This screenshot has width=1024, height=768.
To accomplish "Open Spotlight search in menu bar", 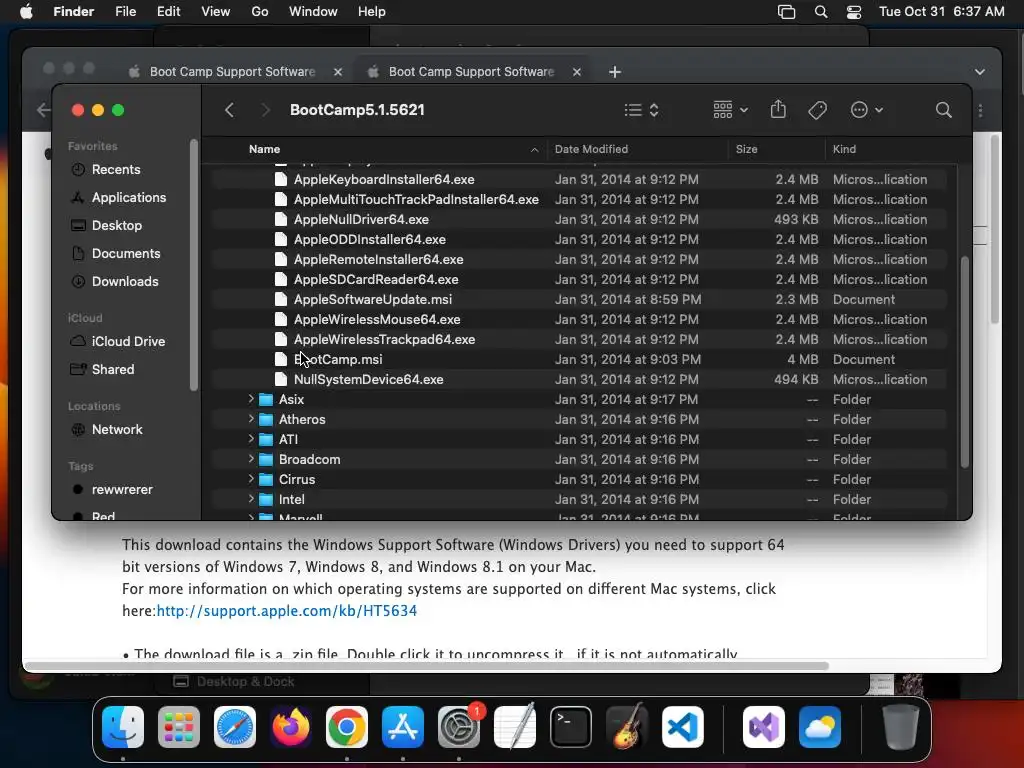I will coord(821,12).
